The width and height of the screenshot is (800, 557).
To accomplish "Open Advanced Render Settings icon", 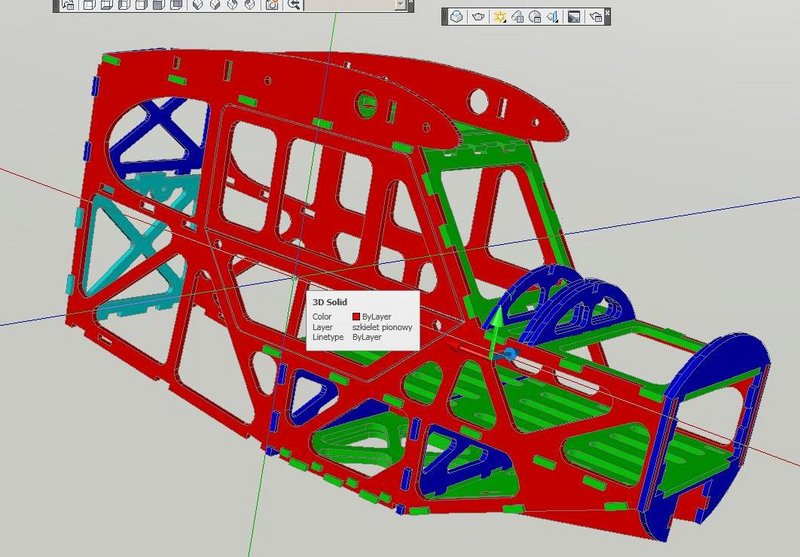I will [595, 17].
